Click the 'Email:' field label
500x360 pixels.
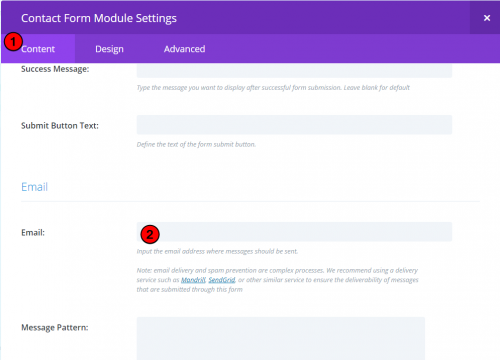click(x=33, y=232)
